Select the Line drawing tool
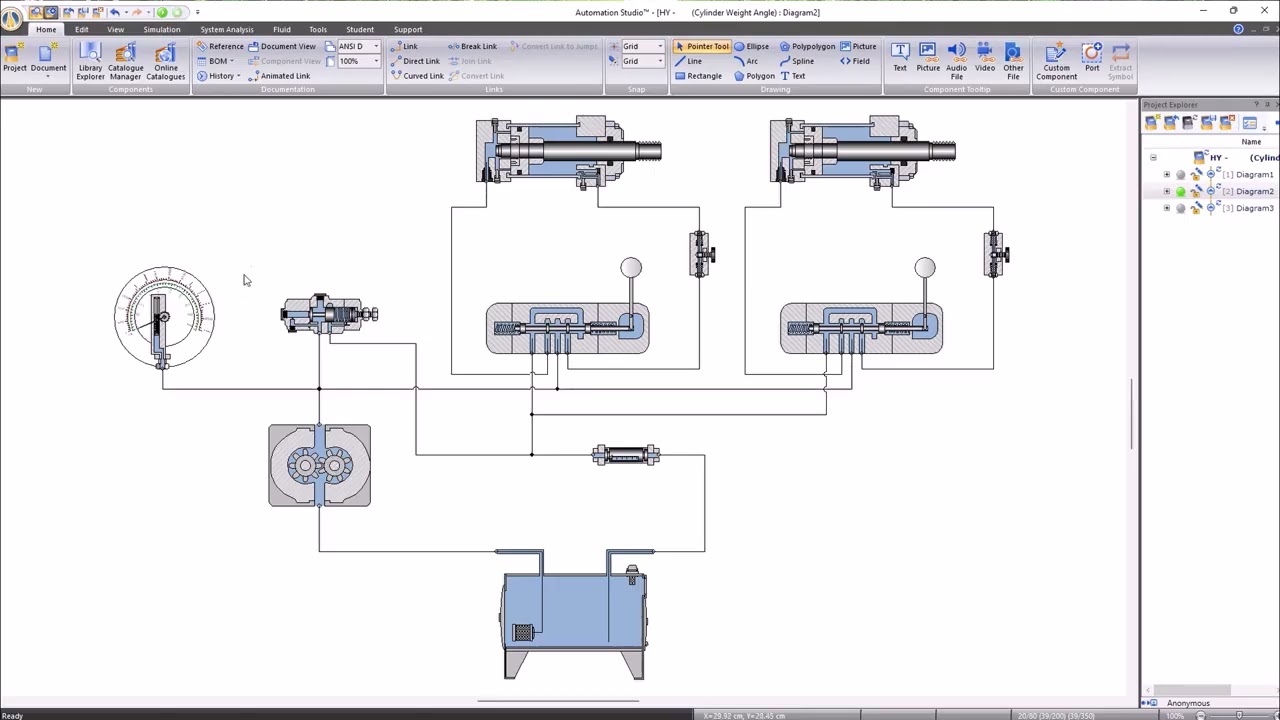Screen dimensions: 1280x720 pyautogui.click(x=689, y=61)
